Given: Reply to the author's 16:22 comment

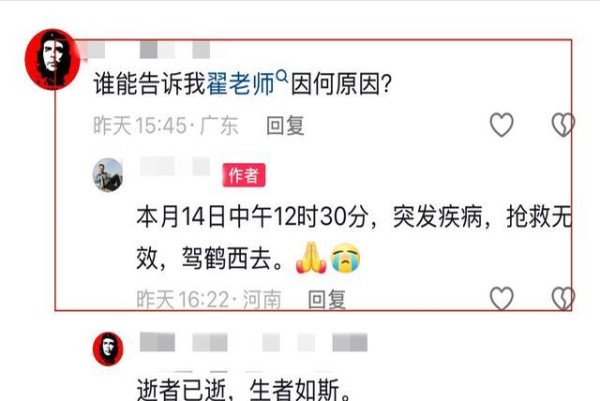Looking at the screenshot, I should coord(327,299).
